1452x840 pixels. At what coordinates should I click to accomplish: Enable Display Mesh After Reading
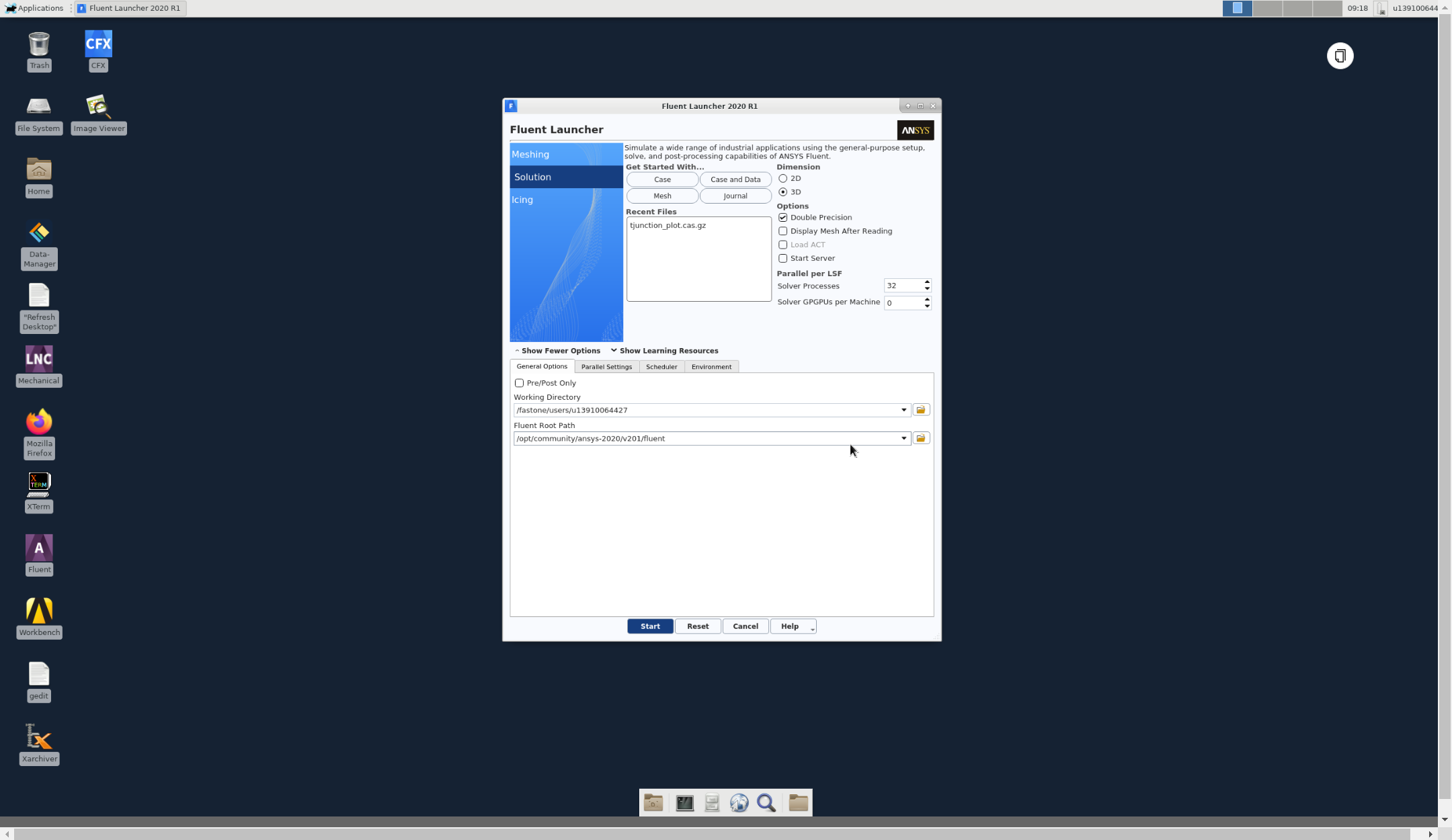782,231
